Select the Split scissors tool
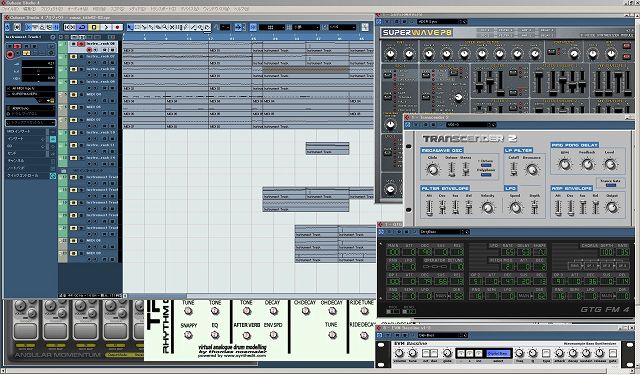The image size is (640, 375). click(x=144, y=27)
